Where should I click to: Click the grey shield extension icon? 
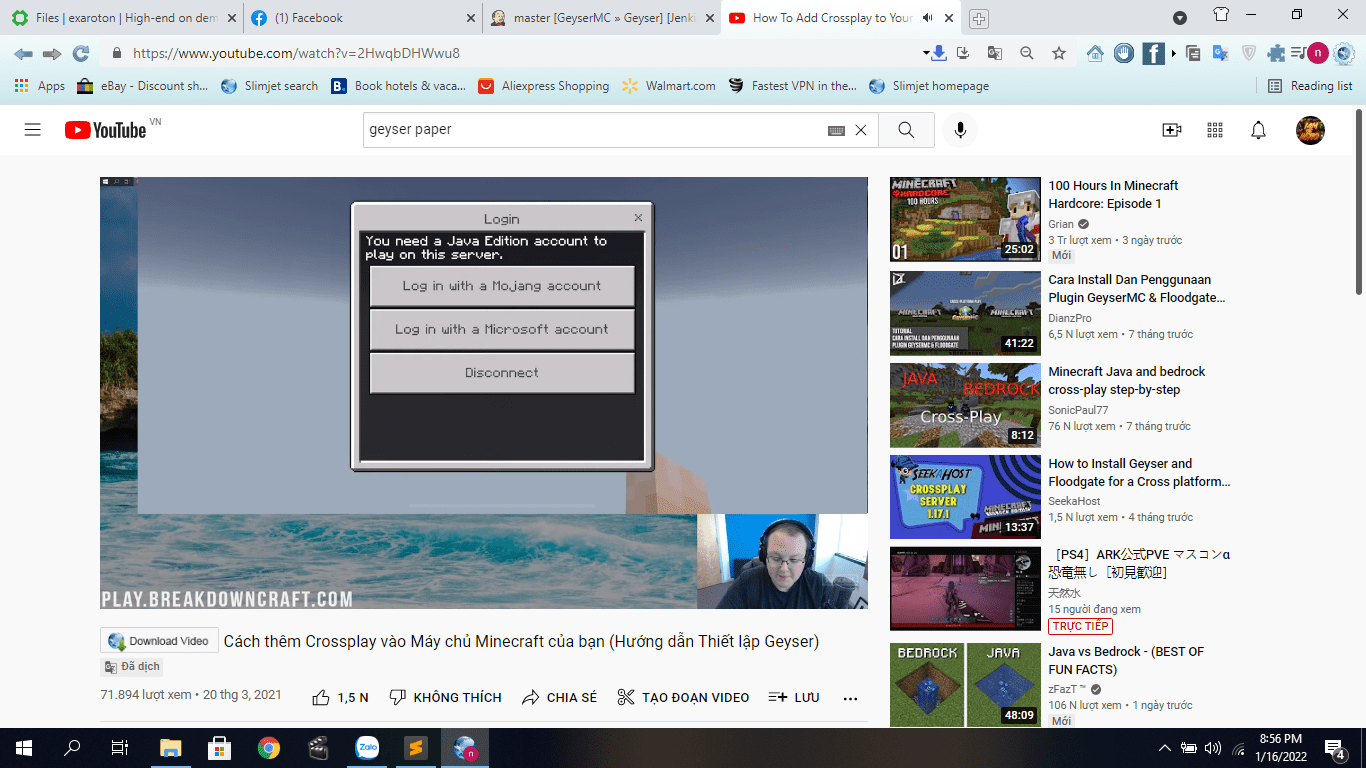click(1248, 53)
